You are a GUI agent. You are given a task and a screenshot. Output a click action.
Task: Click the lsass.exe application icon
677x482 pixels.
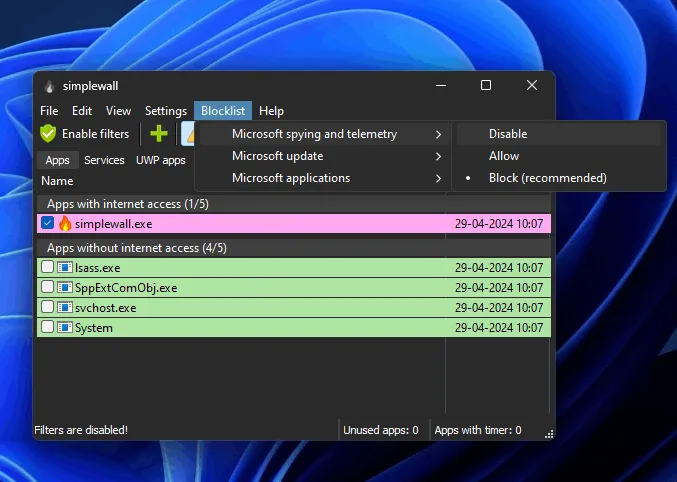65,268
